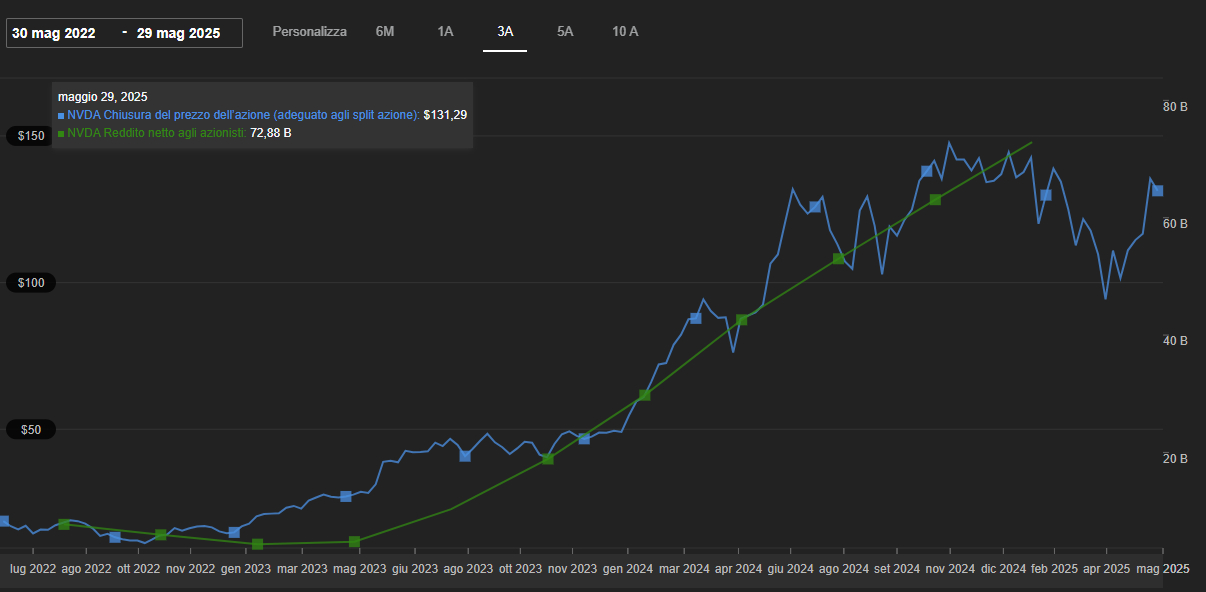Screen dimensions: 1206x592
Task: Click the green net income marker at mag 2023
Action: pyautogui.click(x=355, y=542)
